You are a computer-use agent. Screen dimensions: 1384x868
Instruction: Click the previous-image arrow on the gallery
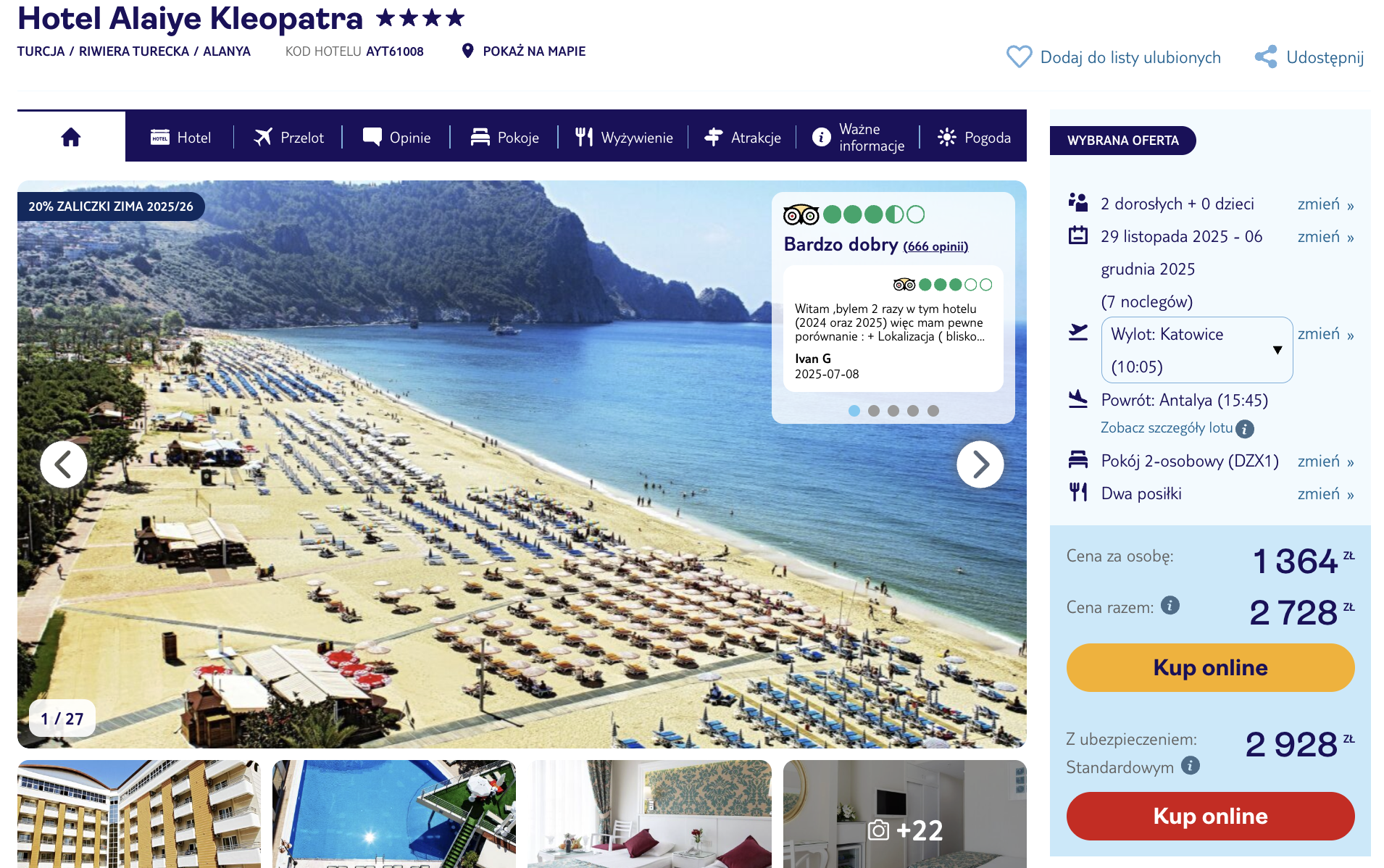tap(64, 464)
